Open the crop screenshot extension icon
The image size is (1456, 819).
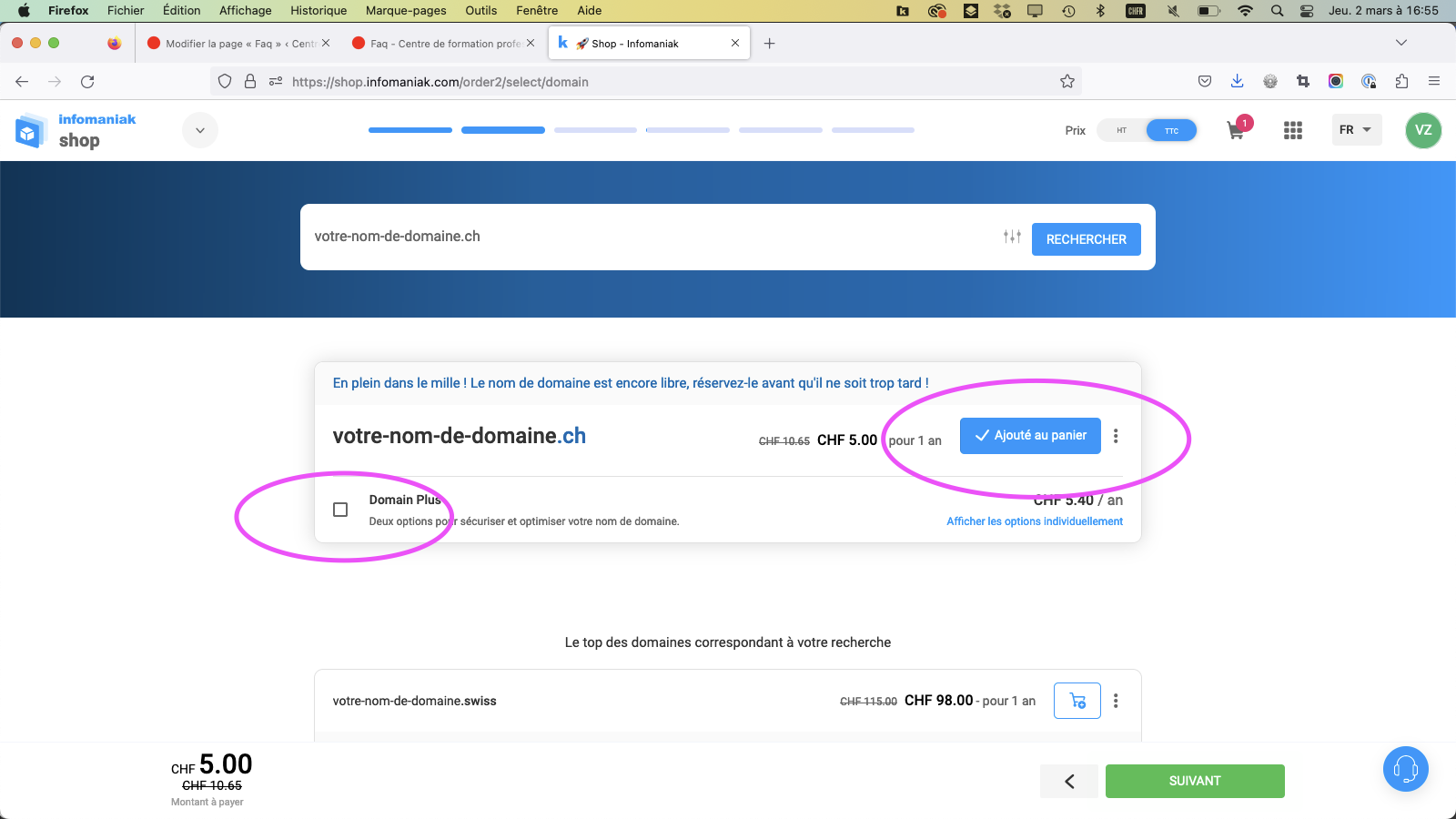(1303, 82)
